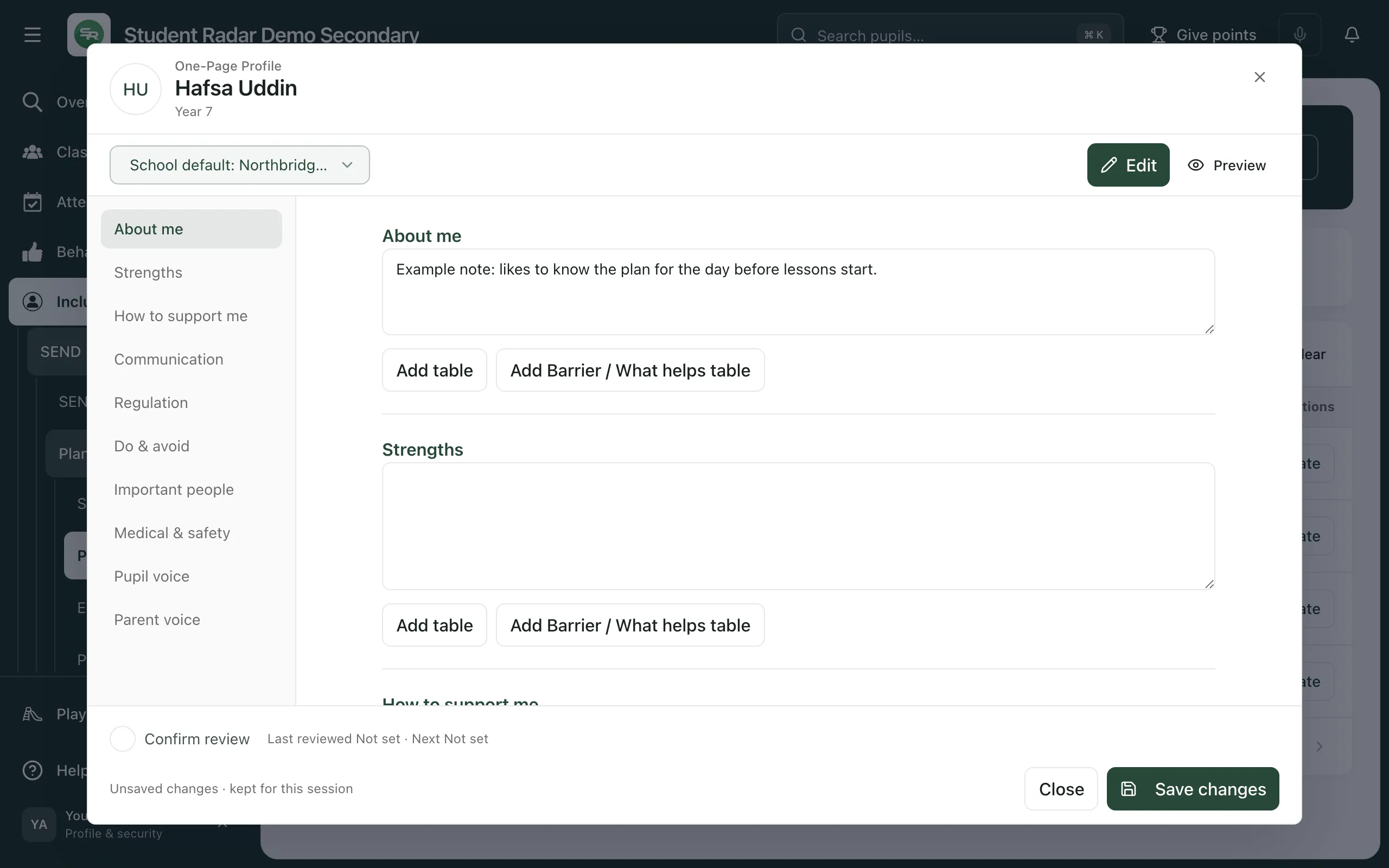Add Barrier / What helps table under Strengths

[630, 625]
